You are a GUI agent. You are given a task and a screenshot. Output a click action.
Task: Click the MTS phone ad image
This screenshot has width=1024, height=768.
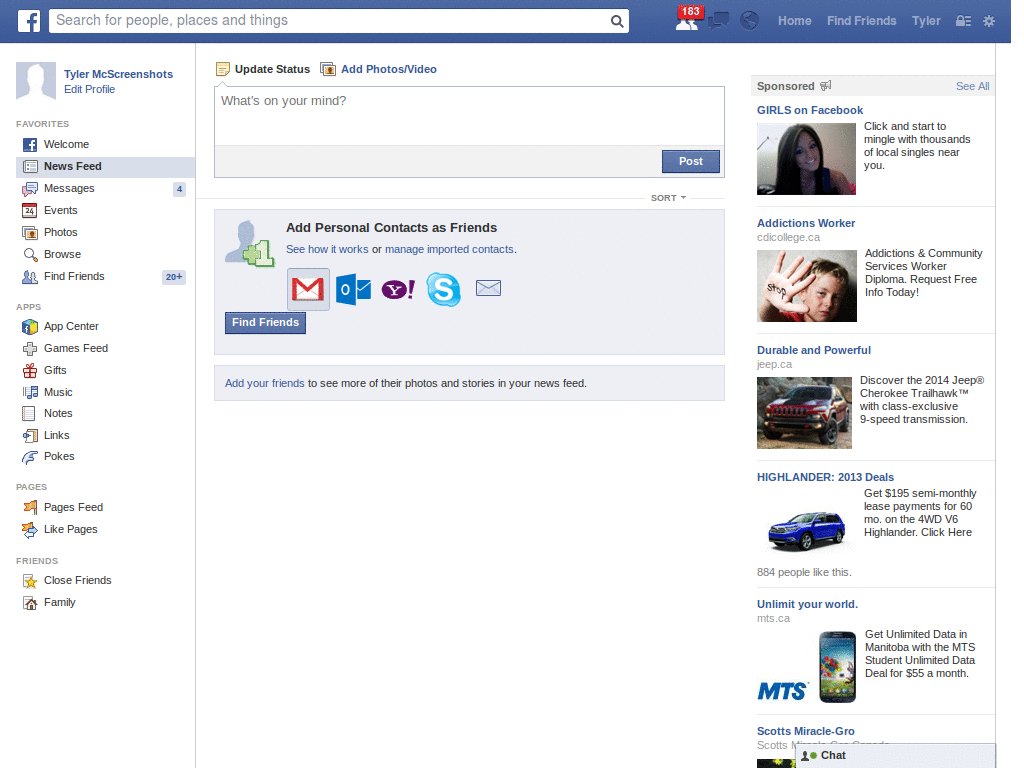tap(807, 667)
